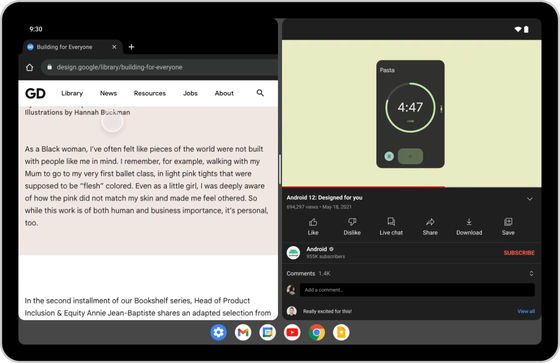This screenshot has width=560, height=363.
Task: Share the Android 12 video
Action: pos(430,227)
